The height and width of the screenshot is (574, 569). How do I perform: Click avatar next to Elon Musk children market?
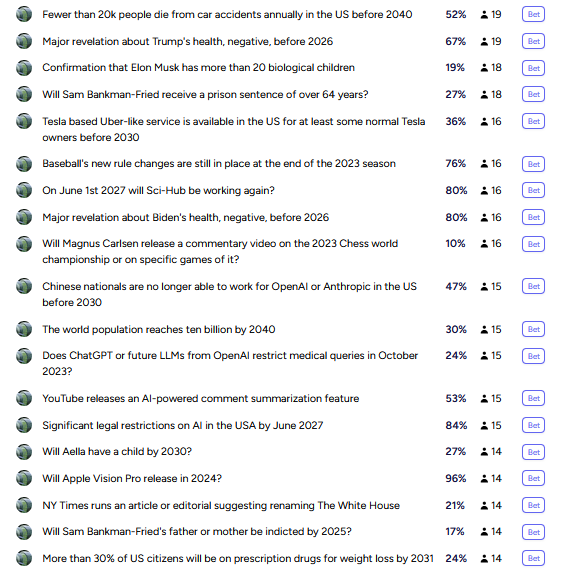click(24, 68)
